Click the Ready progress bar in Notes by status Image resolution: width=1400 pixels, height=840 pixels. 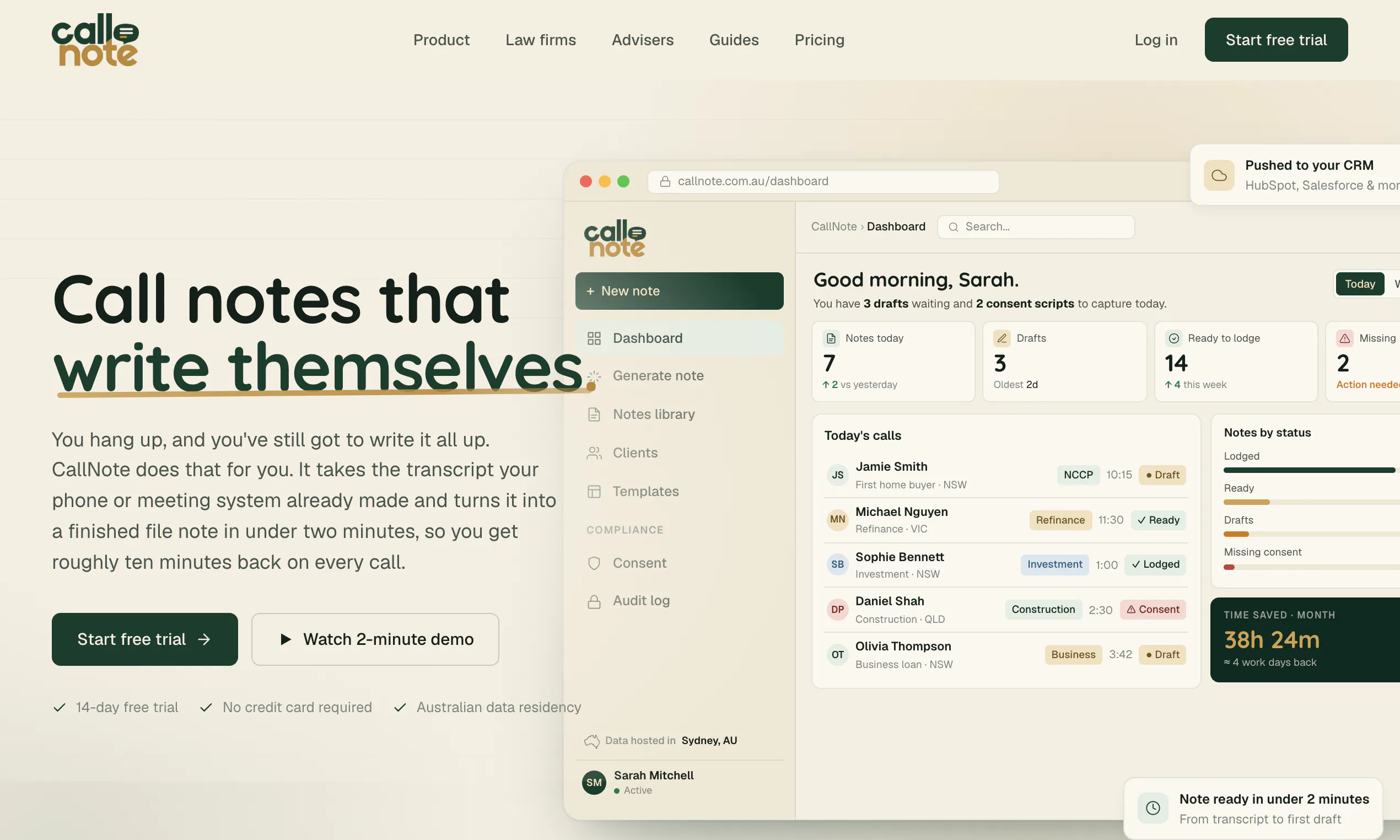click(1311, 502)
